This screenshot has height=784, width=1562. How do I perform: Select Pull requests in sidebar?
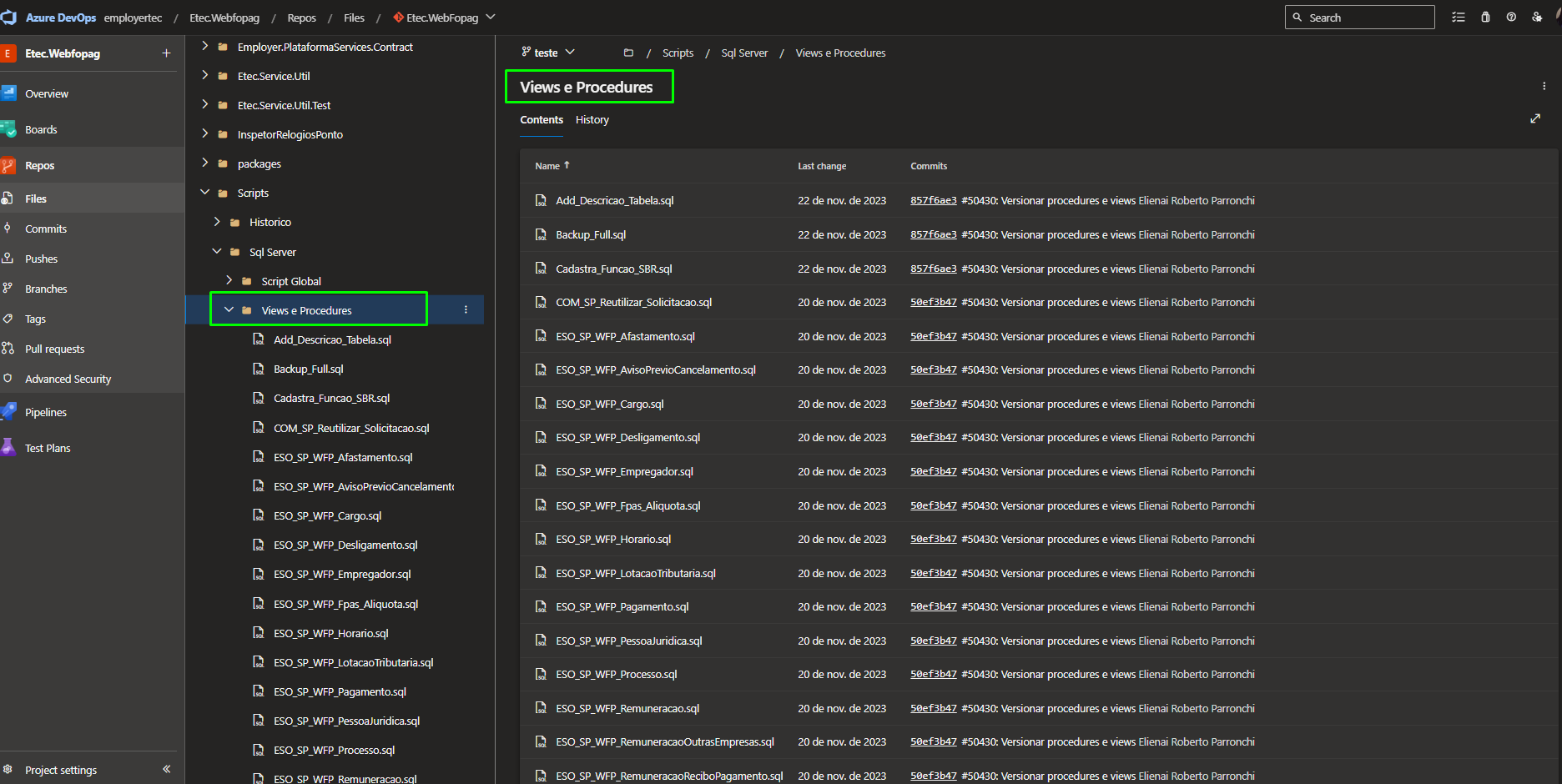tap(55, 349)
